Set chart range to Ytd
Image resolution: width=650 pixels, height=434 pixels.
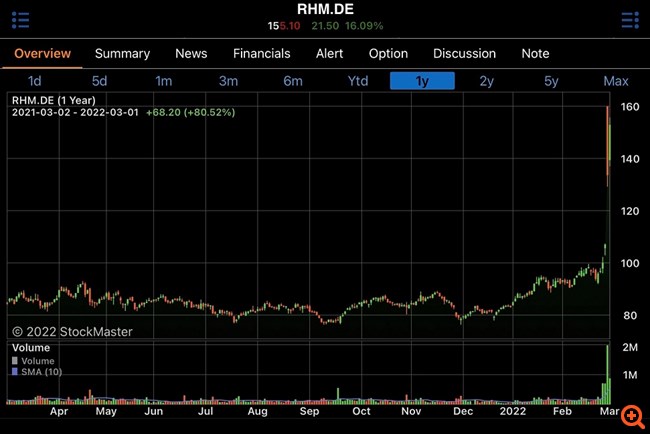point(357,81)
